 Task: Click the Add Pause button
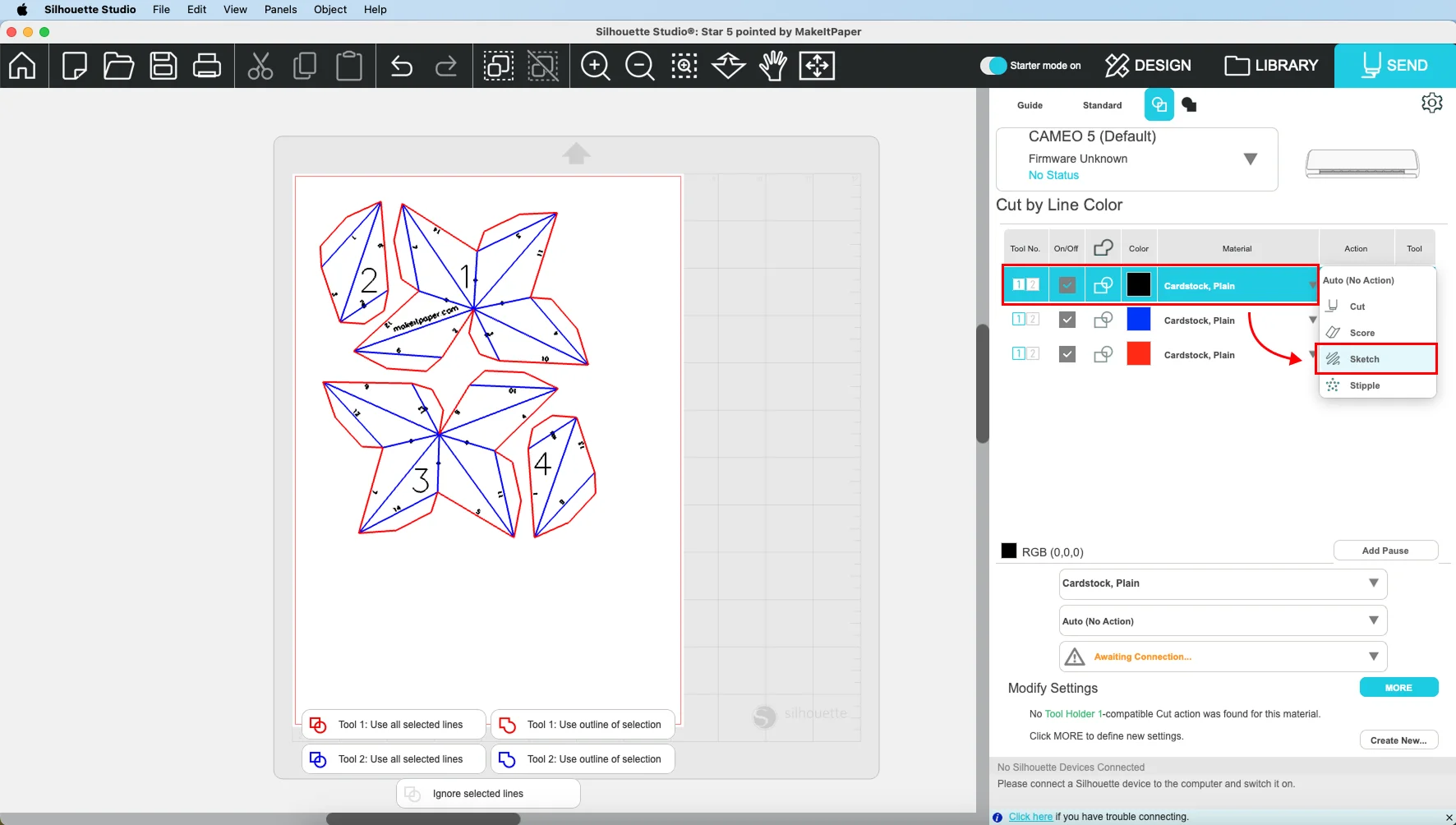point(1385,551)
